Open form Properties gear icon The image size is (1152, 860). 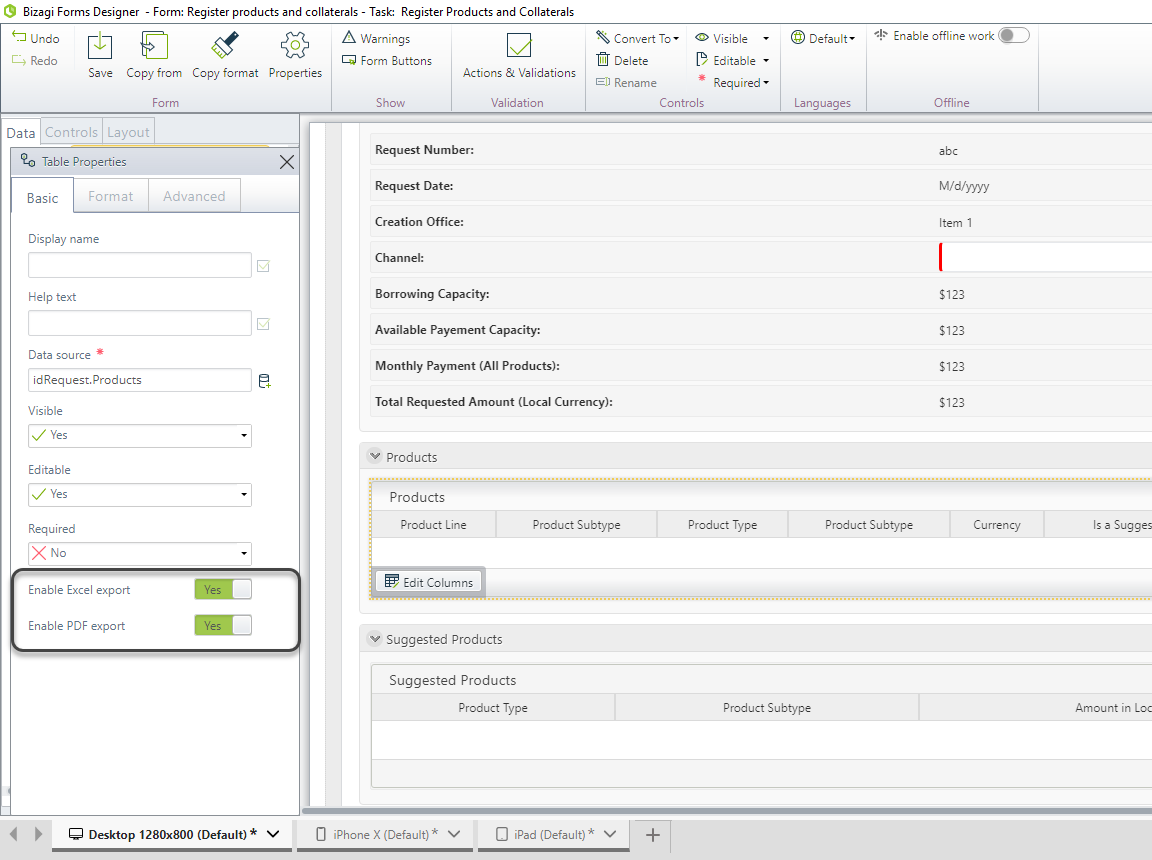click(x=295, y=46)
